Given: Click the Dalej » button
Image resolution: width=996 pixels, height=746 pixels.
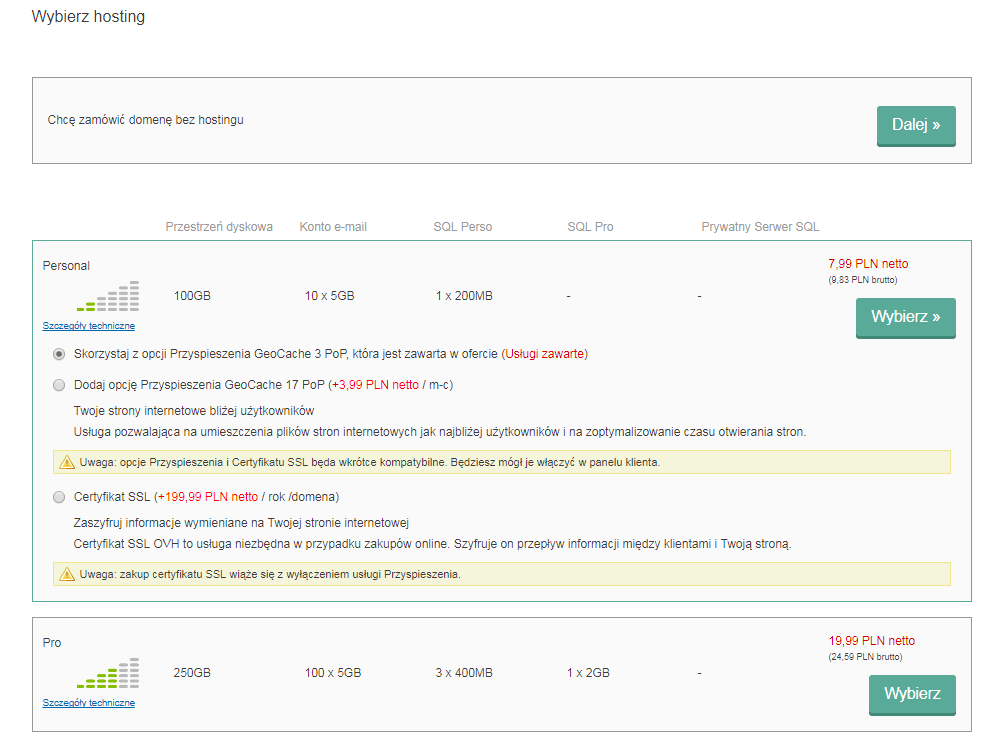Looking at the screenshot, I should [x=915, y=125].
